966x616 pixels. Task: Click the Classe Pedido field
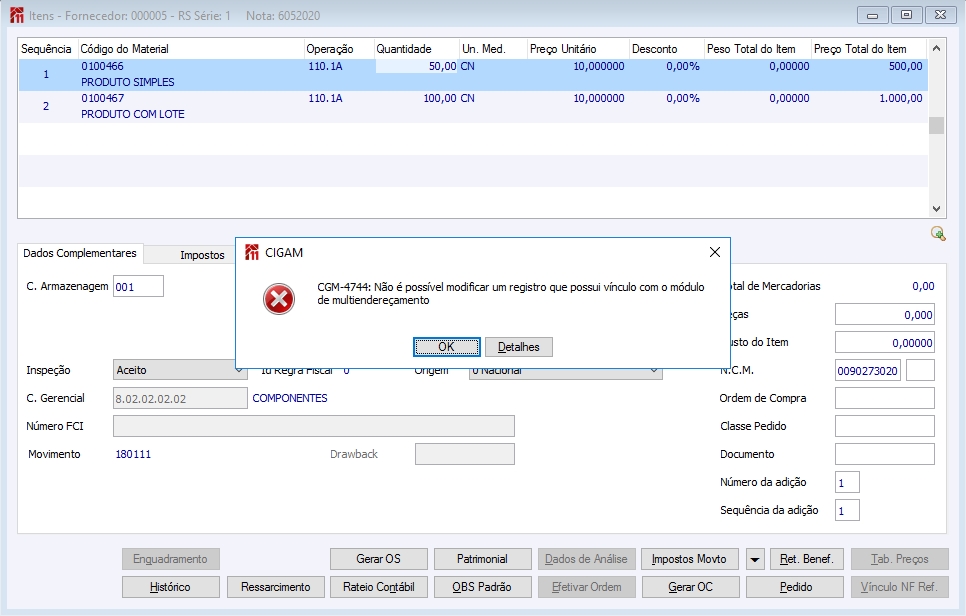(x=885, y=426)
